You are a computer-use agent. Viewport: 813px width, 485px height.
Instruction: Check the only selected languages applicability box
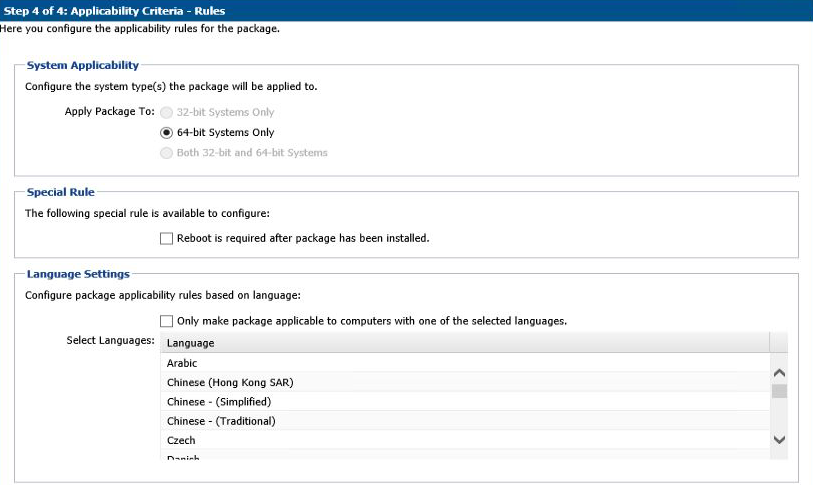click(x=167, y=321)
